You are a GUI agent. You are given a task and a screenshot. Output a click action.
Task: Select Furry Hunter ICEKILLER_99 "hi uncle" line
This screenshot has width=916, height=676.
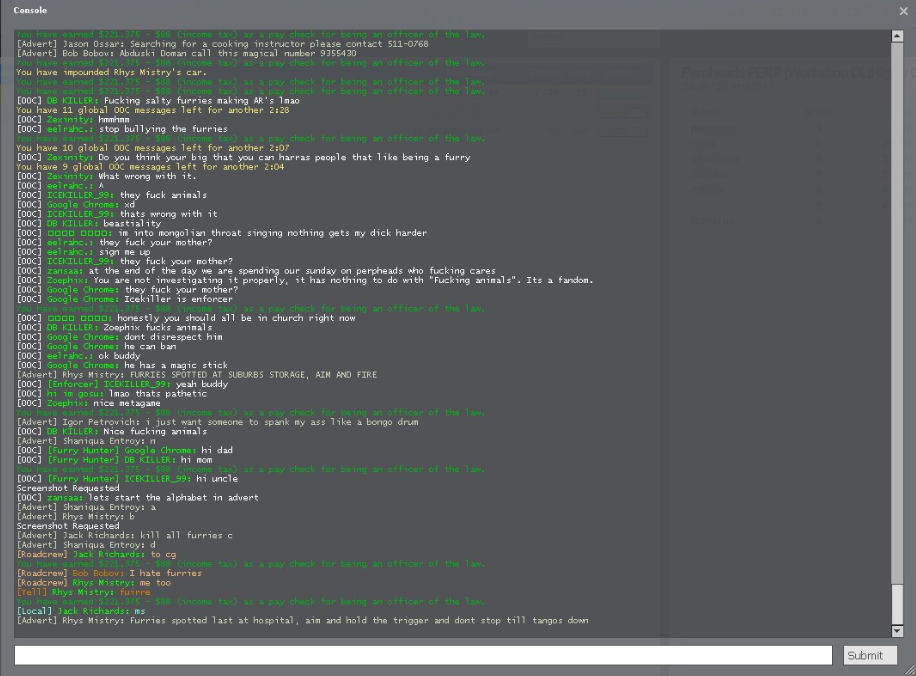[x=127, y=479]
